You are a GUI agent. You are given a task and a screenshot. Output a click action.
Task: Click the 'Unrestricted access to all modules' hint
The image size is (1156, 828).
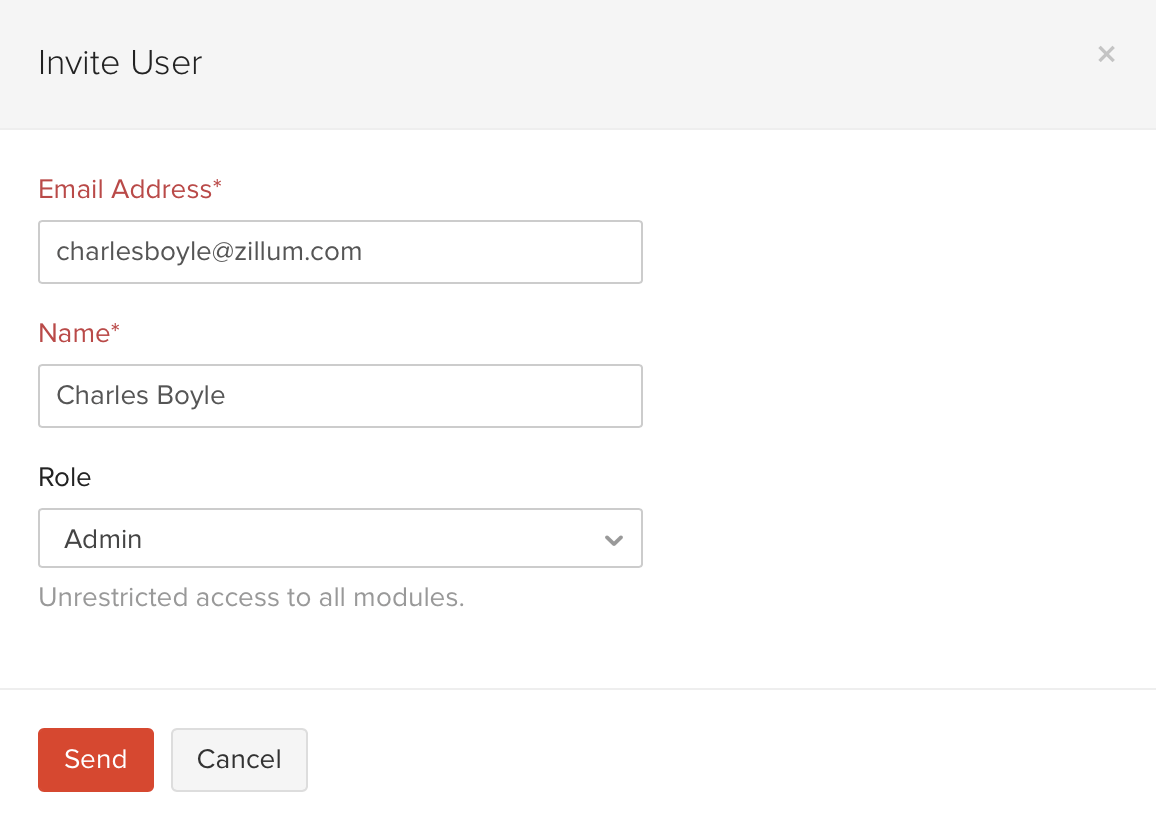pos(251,598)
